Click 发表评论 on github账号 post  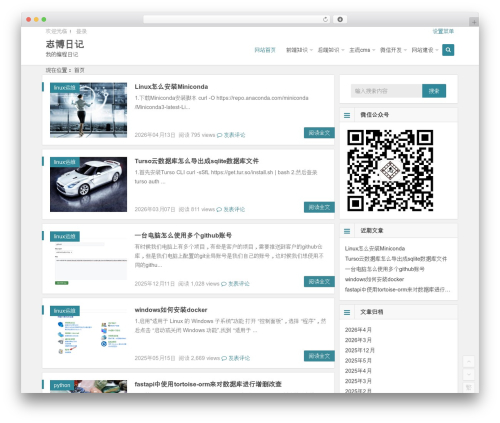tap(239, 284)
